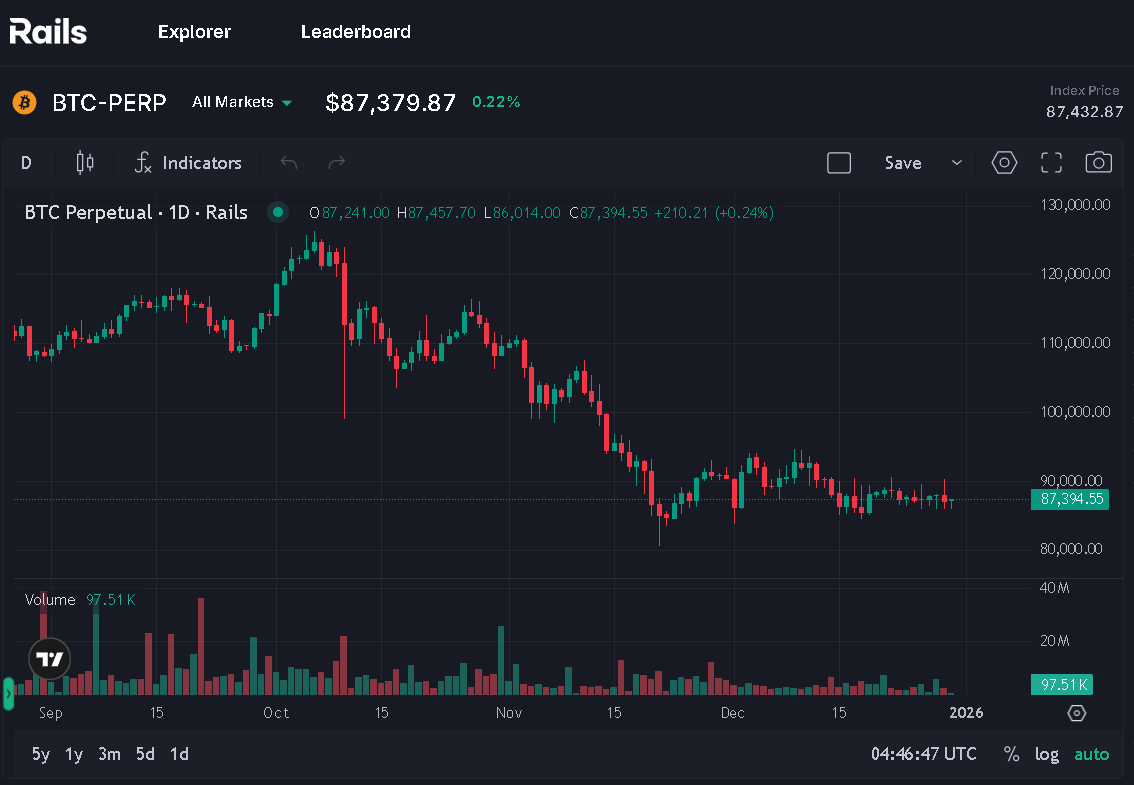The width and height of the screenshot is (1134, 785).
Task: Undo the last chart change
Action: [289, 163]
